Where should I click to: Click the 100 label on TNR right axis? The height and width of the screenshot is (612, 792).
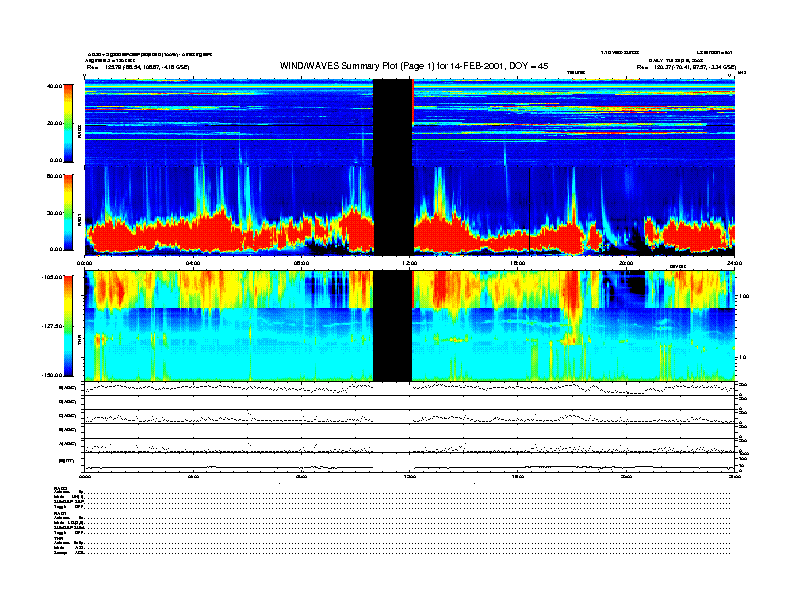click(x=744, y=296)
